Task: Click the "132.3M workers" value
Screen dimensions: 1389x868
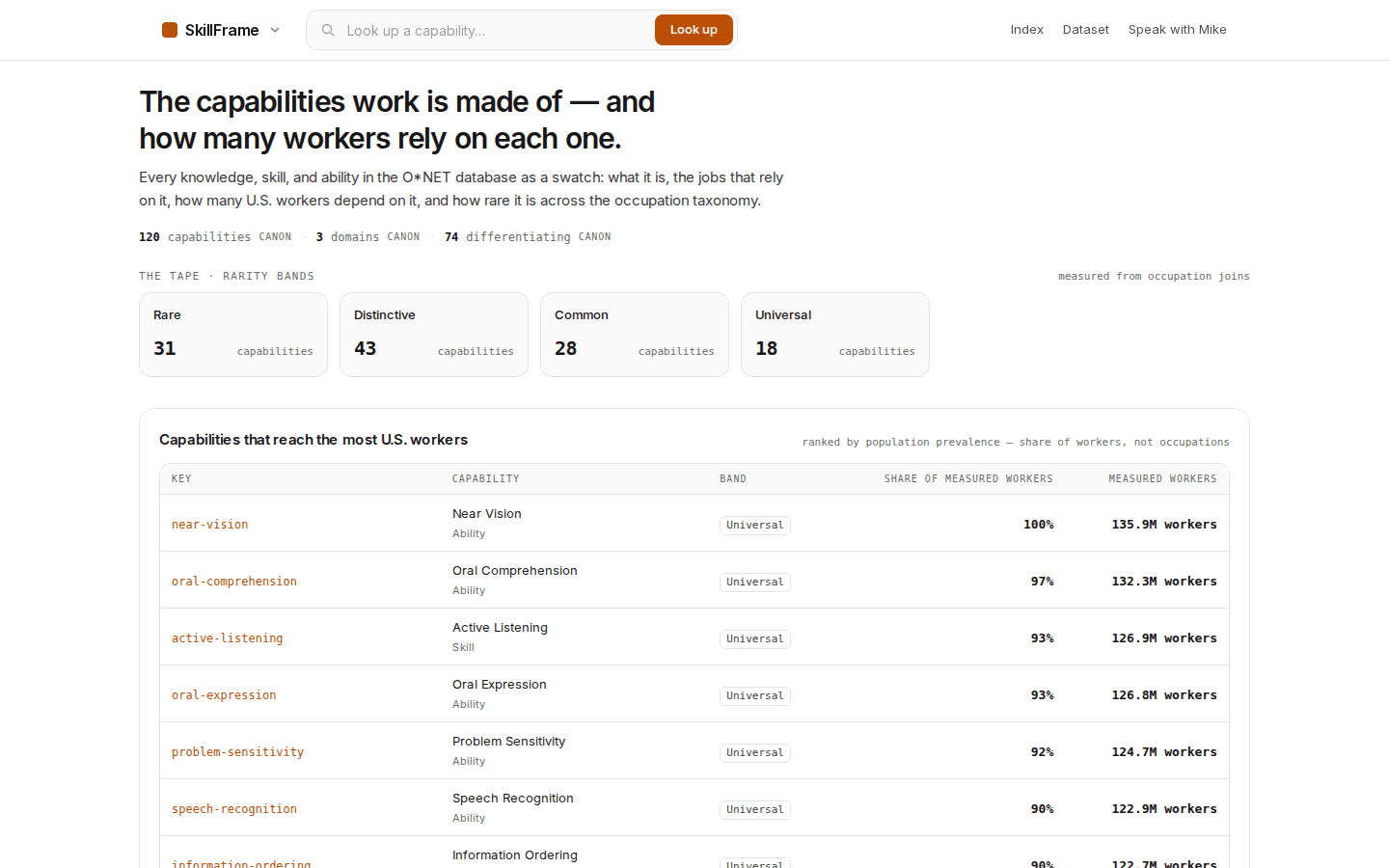Action: point(1164,582)
